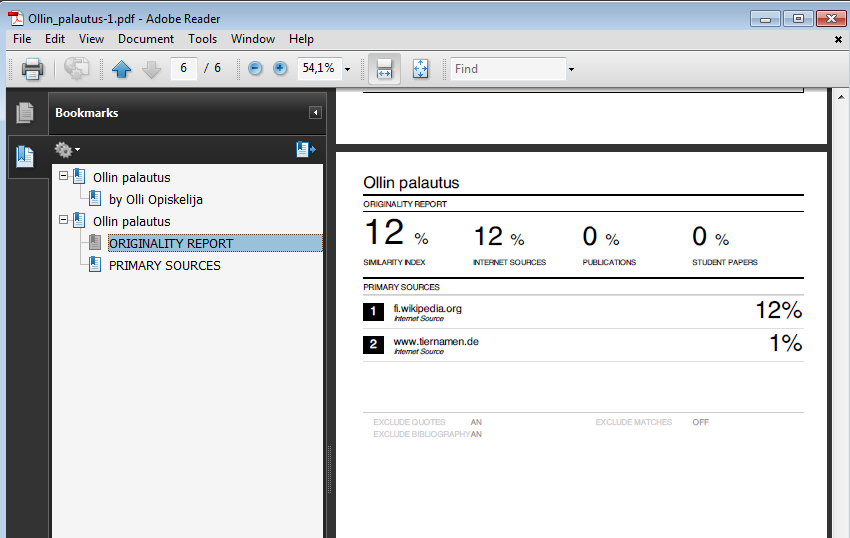Click the fit one full page icon
850x538 pixels.
421,69
